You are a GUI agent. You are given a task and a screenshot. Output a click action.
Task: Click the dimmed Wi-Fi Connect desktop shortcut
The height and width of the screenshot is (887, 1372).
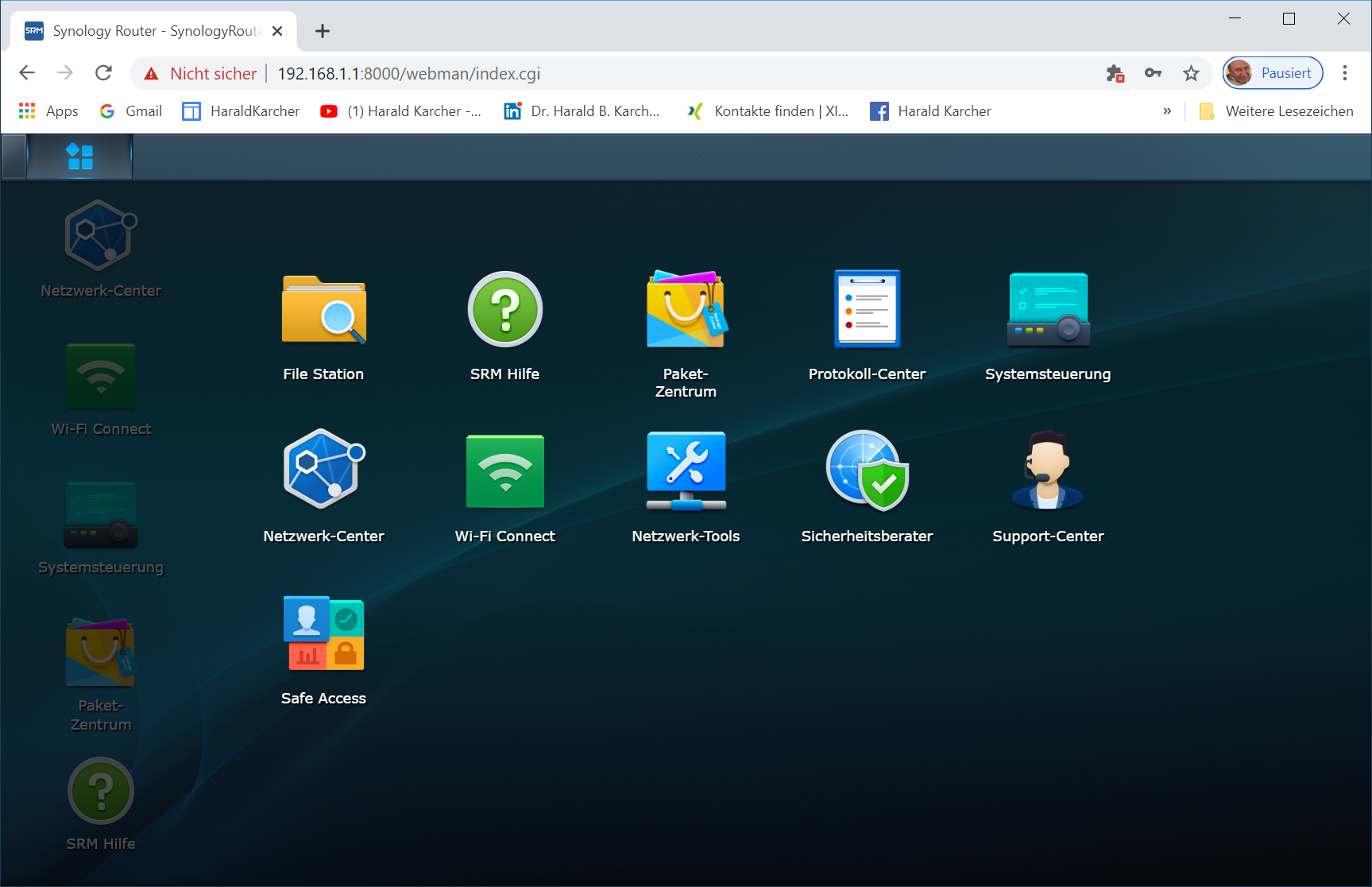pyautogui.click(x=101, y=389)
